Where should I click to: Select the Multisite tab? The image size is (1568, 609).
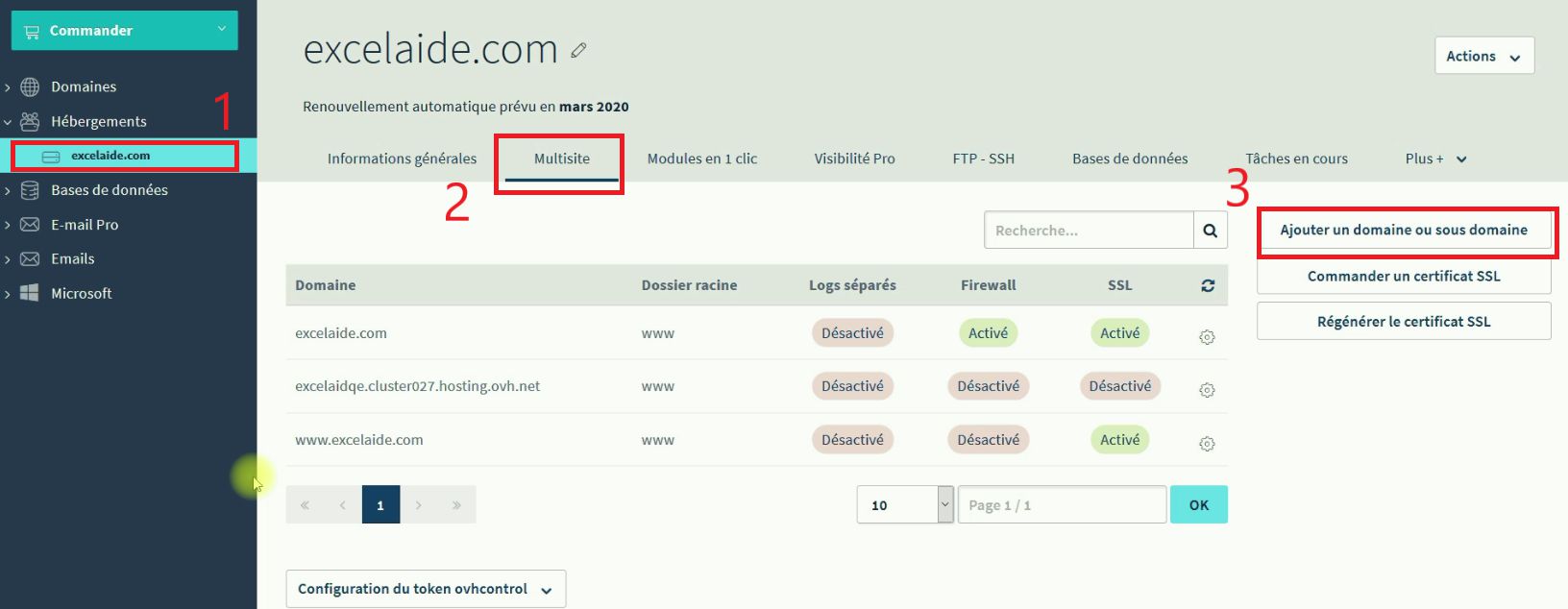coord(562,158)
